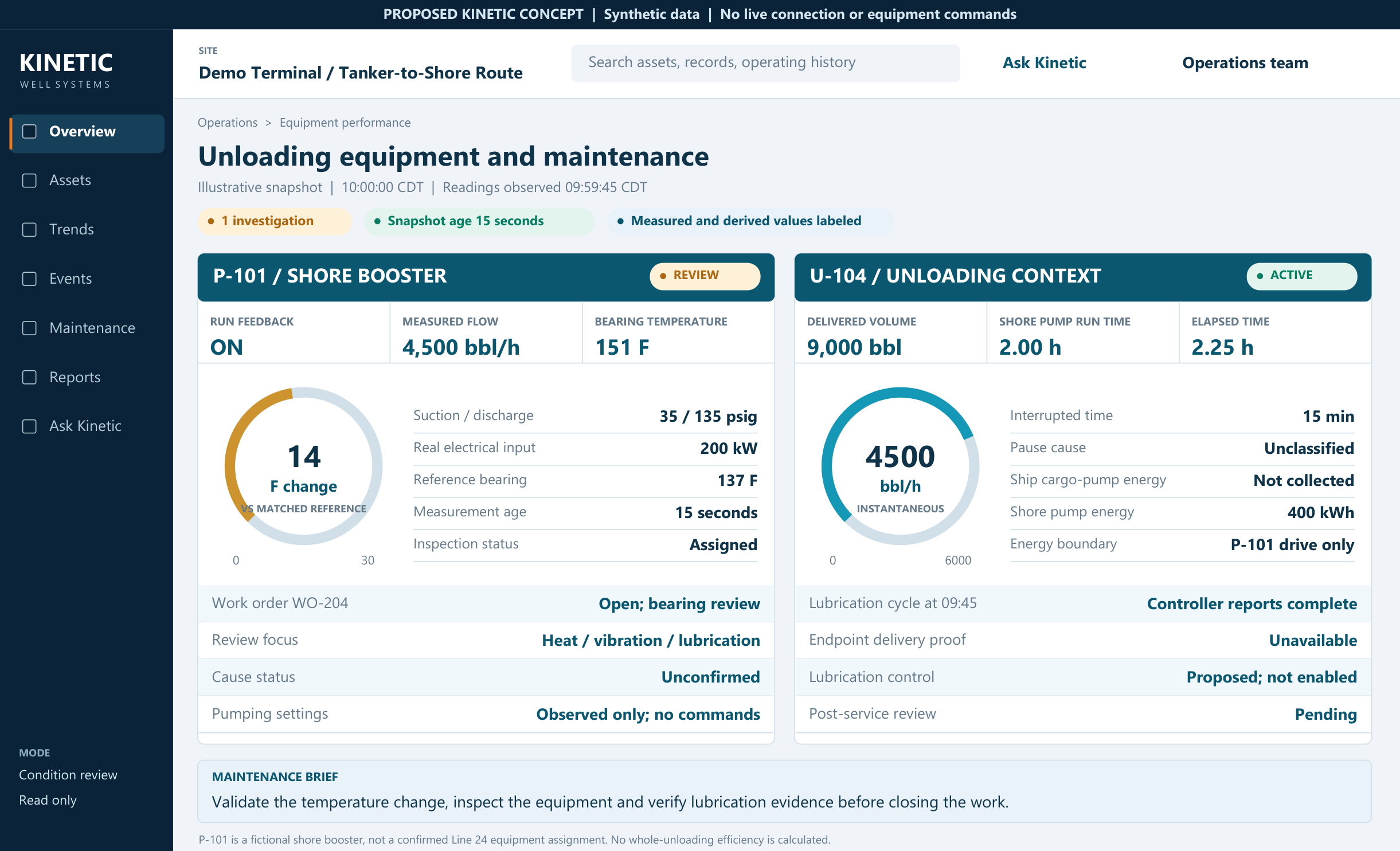1400x851 pixels.
Task: Click 'Controller reports complete' value
Action: pyautogui.click(x=1252, y=603)
